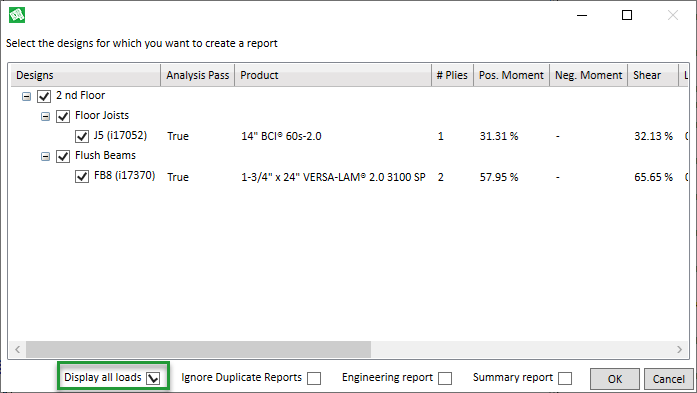The image size is (697, 393).
Task: Click the horizontal scrollbar thumb
Action: [x=198, y=349]
